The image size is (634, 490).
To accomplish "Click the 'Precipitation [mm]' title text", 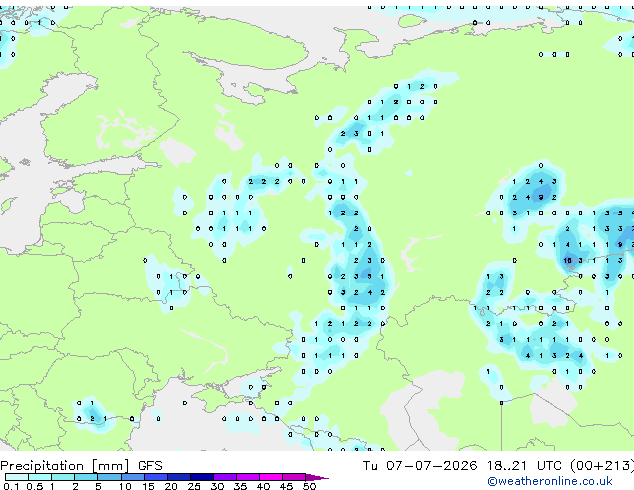I will point(65,466).
